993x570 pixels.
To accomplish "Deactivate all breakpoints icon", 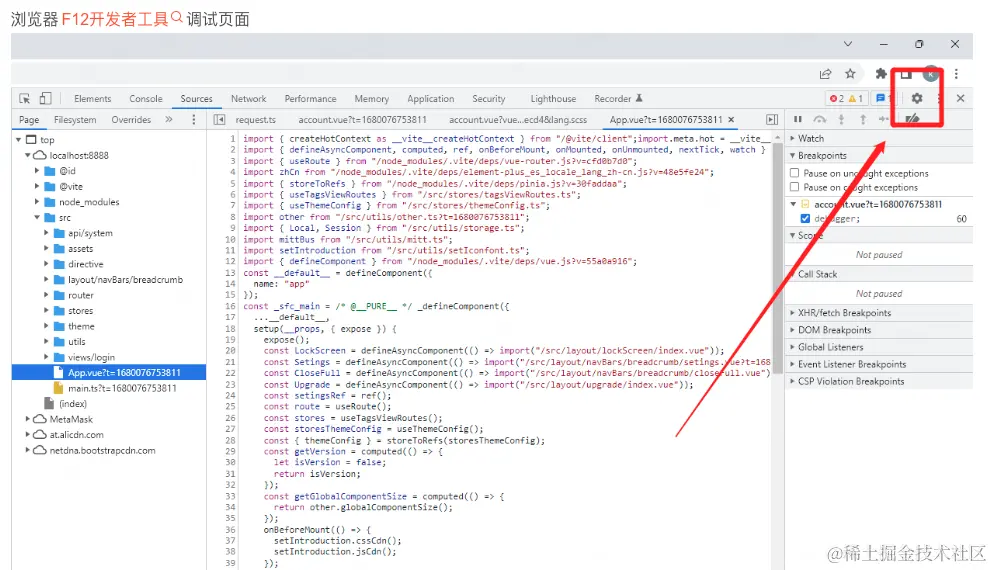I will [912, 119].
